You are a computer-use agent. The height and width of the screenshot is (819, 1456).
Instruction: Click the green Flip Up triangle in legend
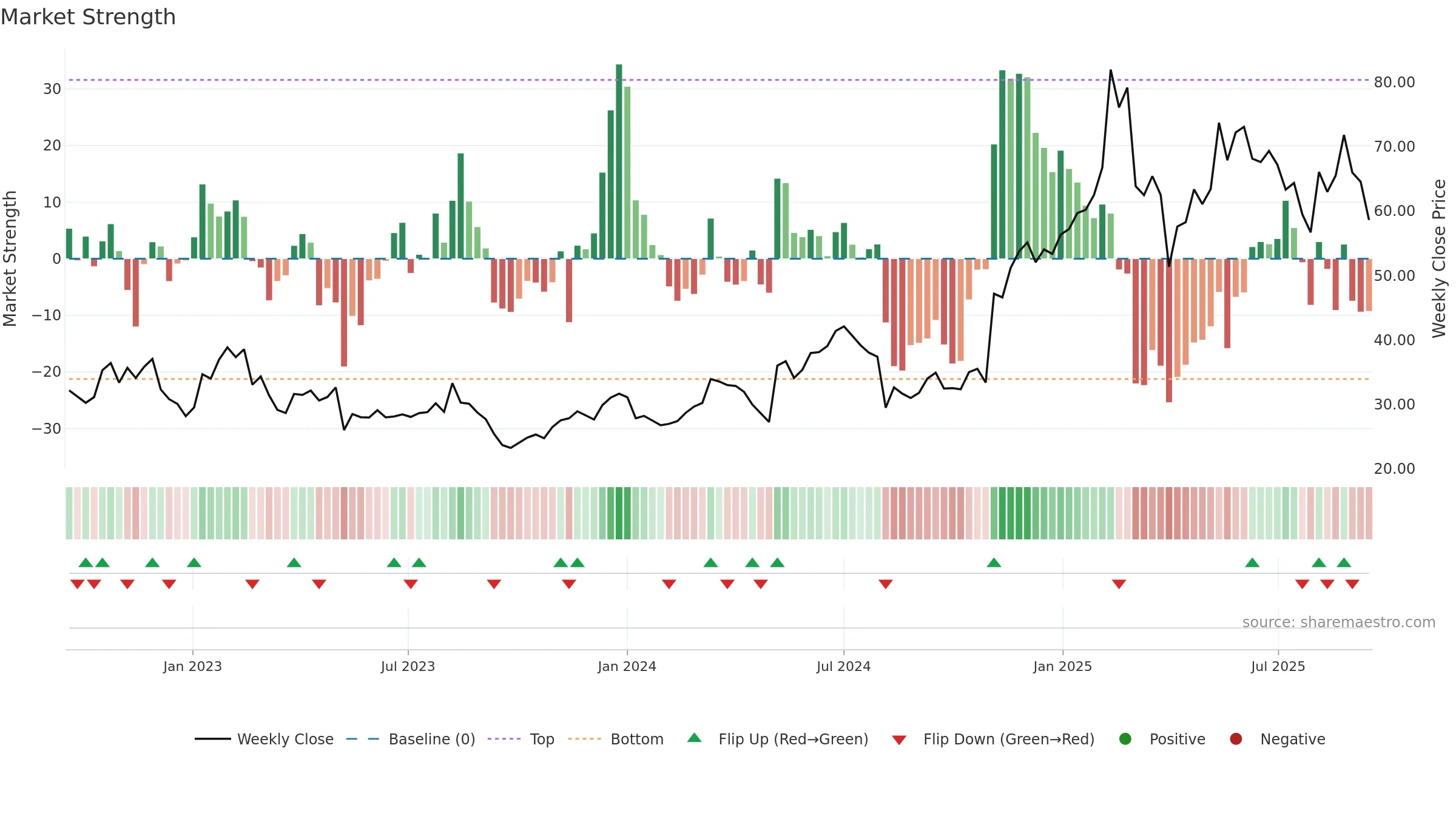click(695, 738)
